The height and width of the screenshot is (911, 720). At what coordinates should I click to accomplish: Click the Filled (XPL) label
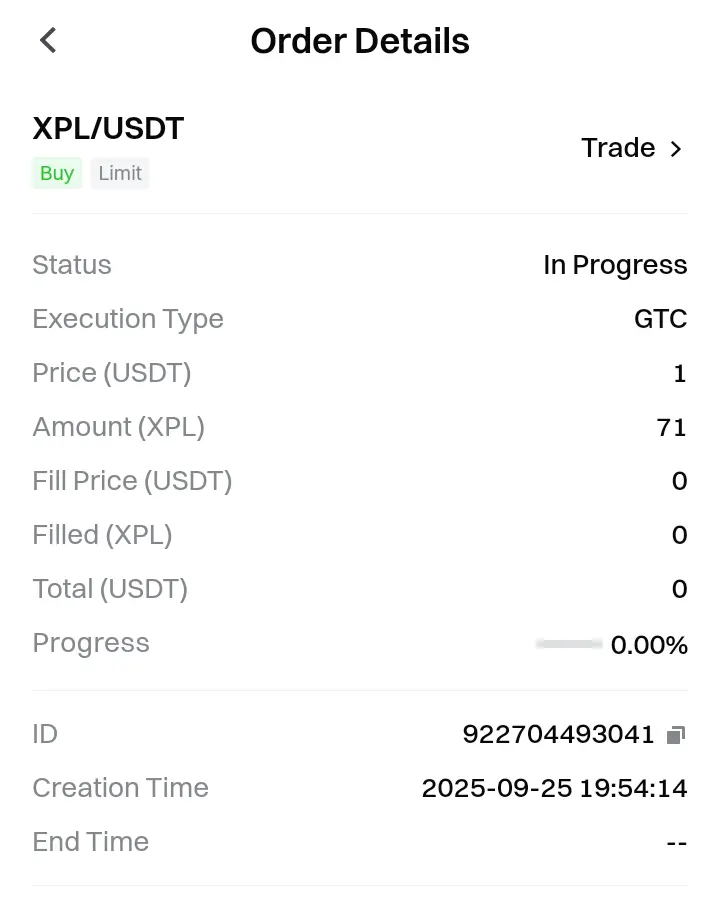(102, 535)
